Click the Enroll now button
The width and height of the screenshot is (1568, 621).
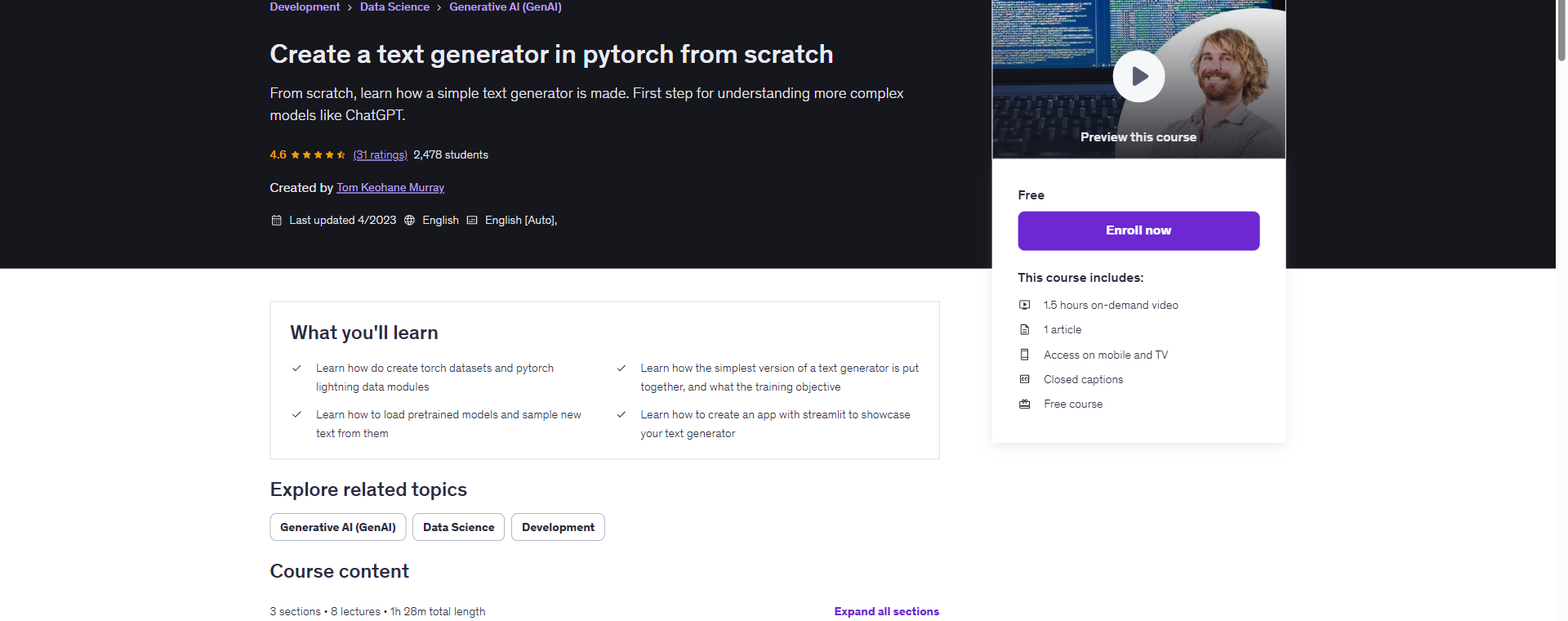(x=1138, y=230)
